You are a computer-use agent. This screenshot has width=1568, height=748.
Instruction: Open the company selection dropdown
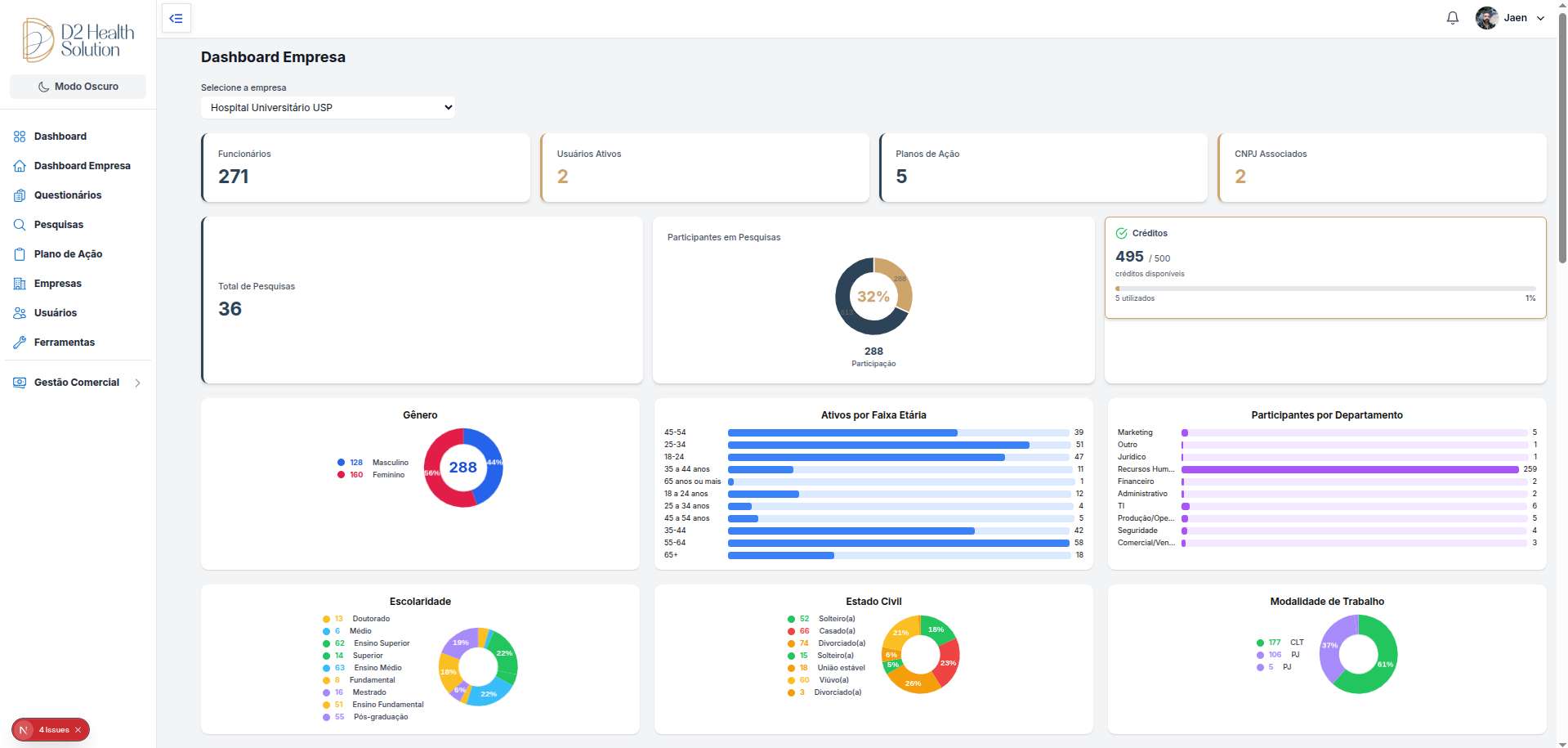coord(327,107)
